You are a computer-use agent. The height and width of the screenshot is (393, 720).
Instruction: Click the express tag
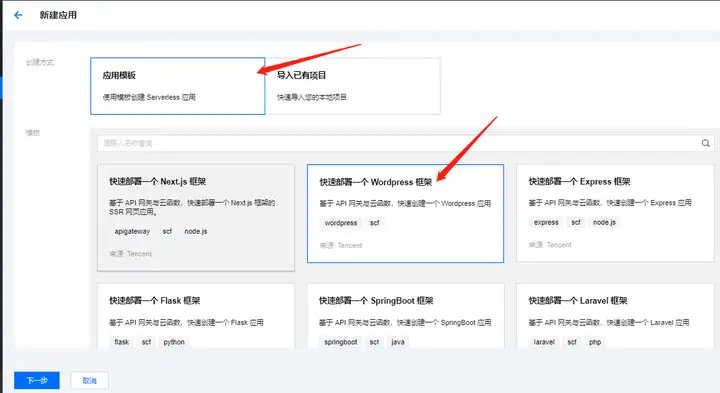click(546, 222)
